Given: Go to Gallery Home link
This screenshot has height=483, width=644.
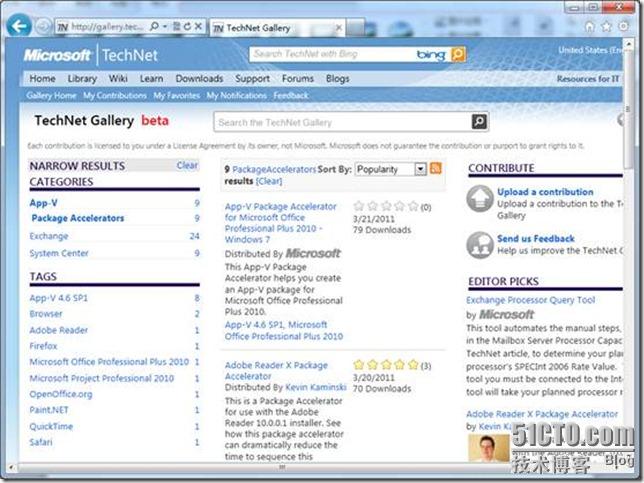Looking at the screenshot, I should [51, 96].
